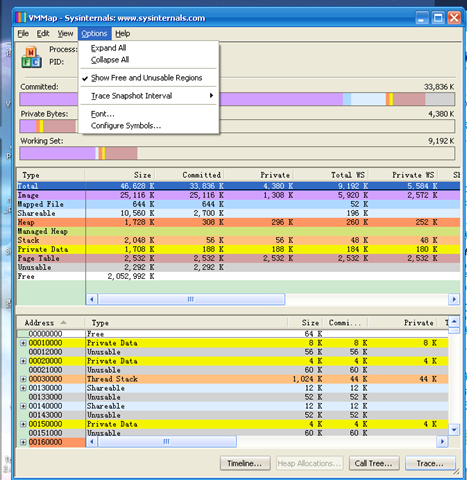Select the Free type row

tap(239, 276)
